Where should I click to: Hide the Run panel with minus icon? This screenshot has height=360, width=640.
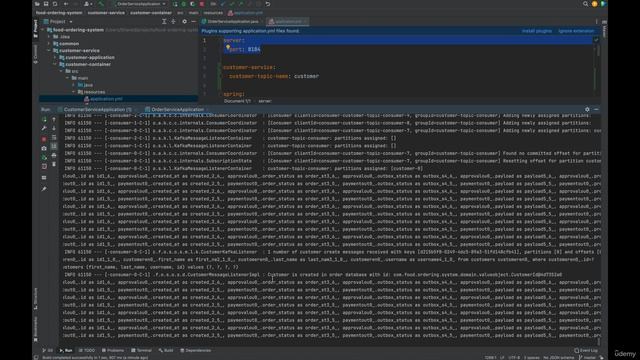click(596, 109)
